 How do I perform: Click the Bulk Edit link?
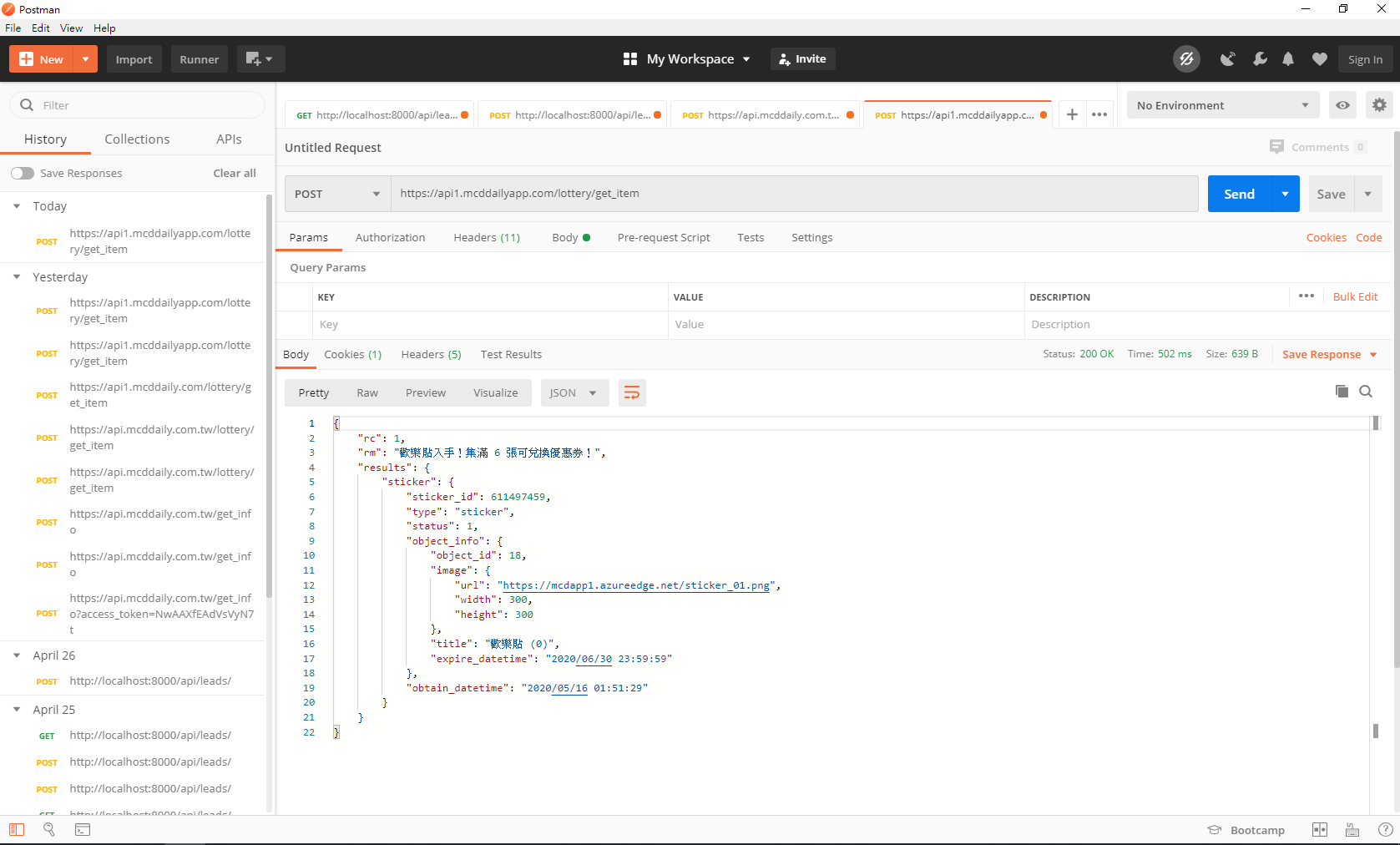coord(1355,296)
